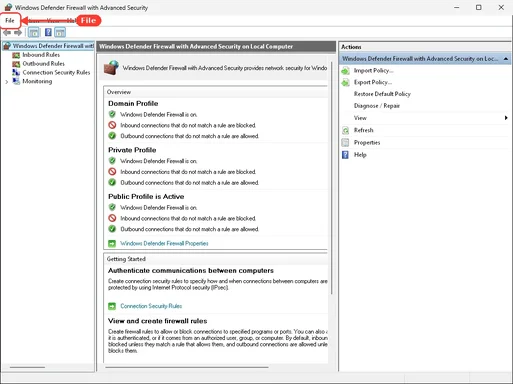Viewport: 513px width, 384px height.
Task: Click Export Policy action
Action: 373,82
